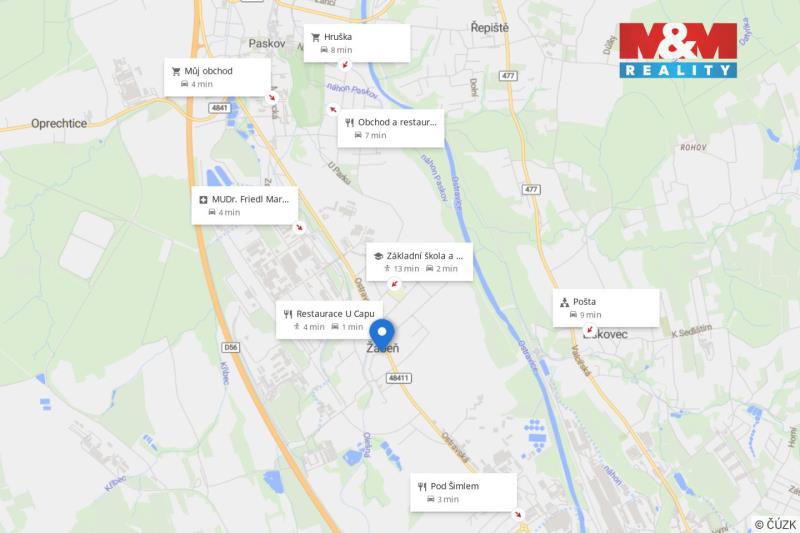Image resolution: width=800 pixels, height=533 pixels.
Task: Click the cart icon beside Můj obchod
Action: click(176, 71)
